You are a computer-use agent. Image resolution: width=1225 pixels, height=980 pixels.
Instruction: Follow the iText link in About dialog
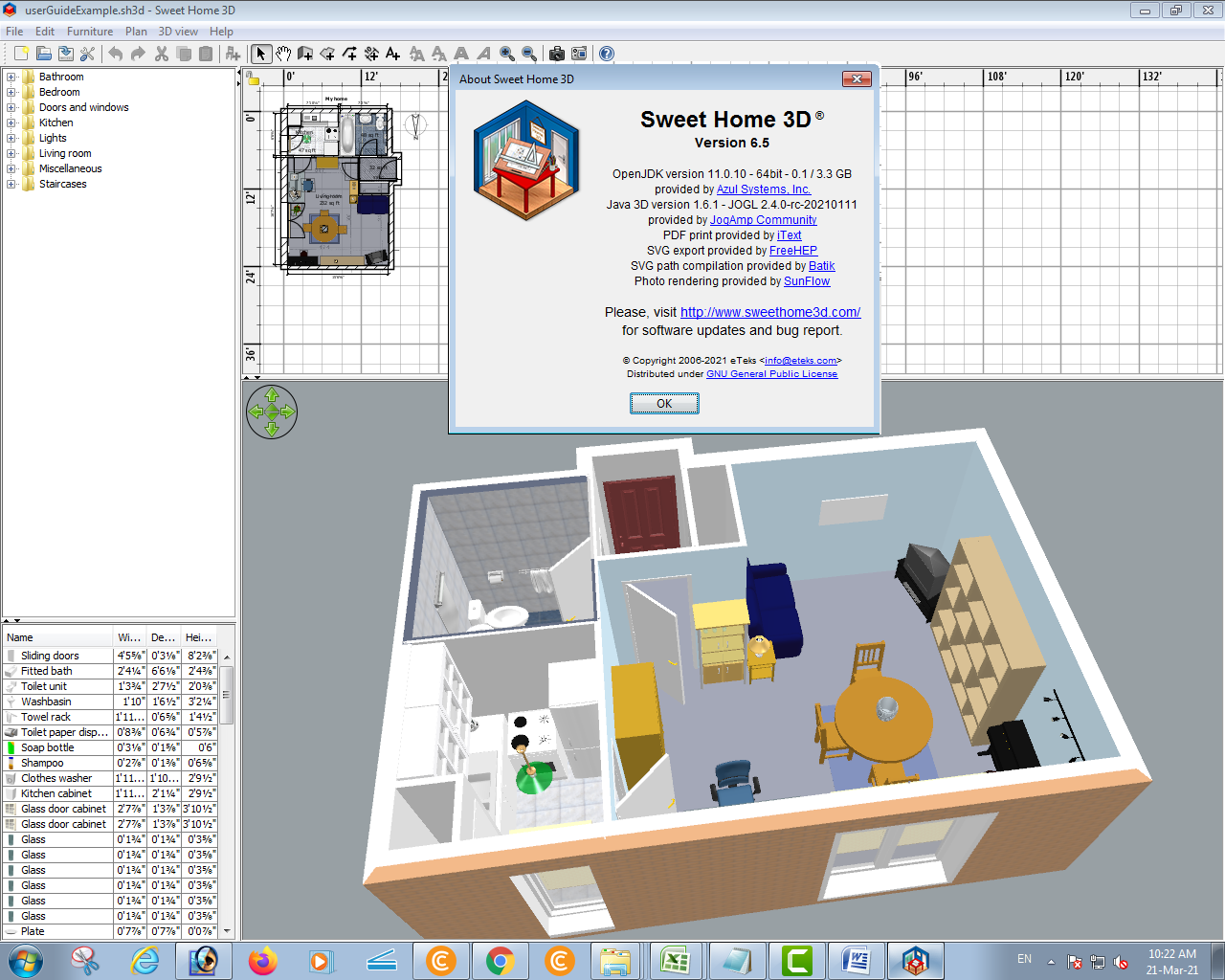pyautogui.click(x=790, y=235)
